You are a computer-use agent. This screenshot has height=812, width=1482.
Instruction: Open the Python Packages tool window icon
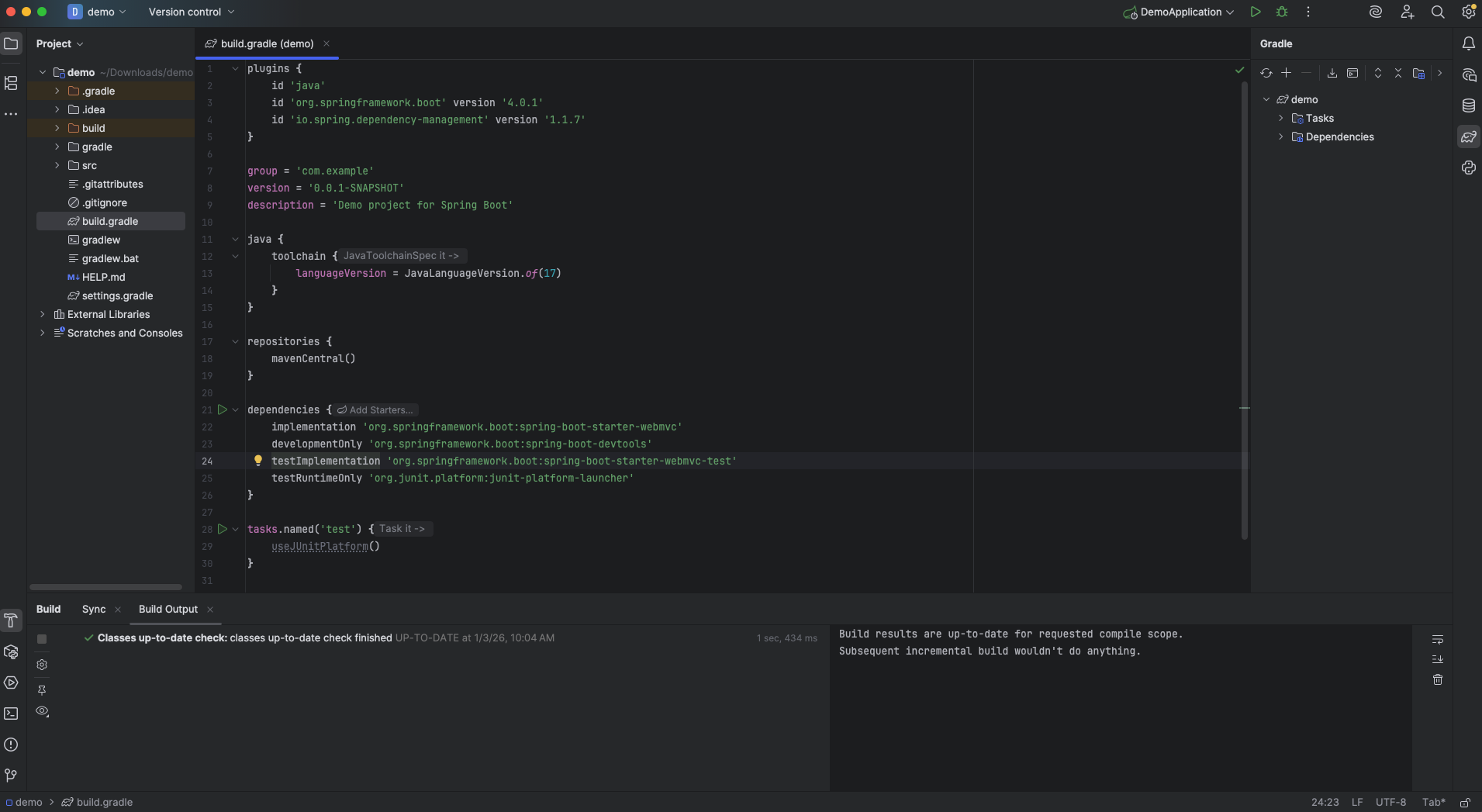click(11, 651)
